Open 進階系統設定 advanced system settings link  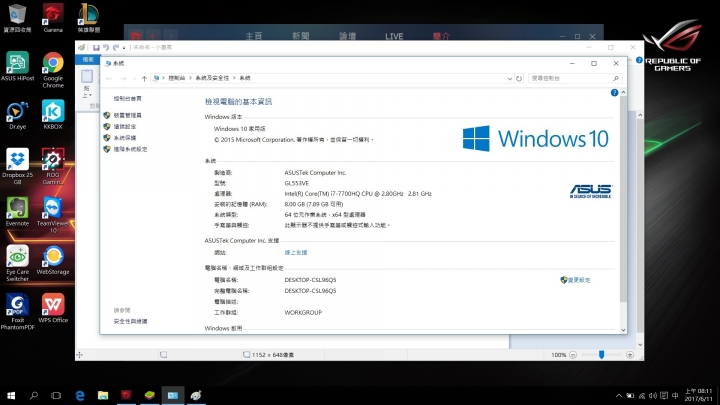coord(130,149)
